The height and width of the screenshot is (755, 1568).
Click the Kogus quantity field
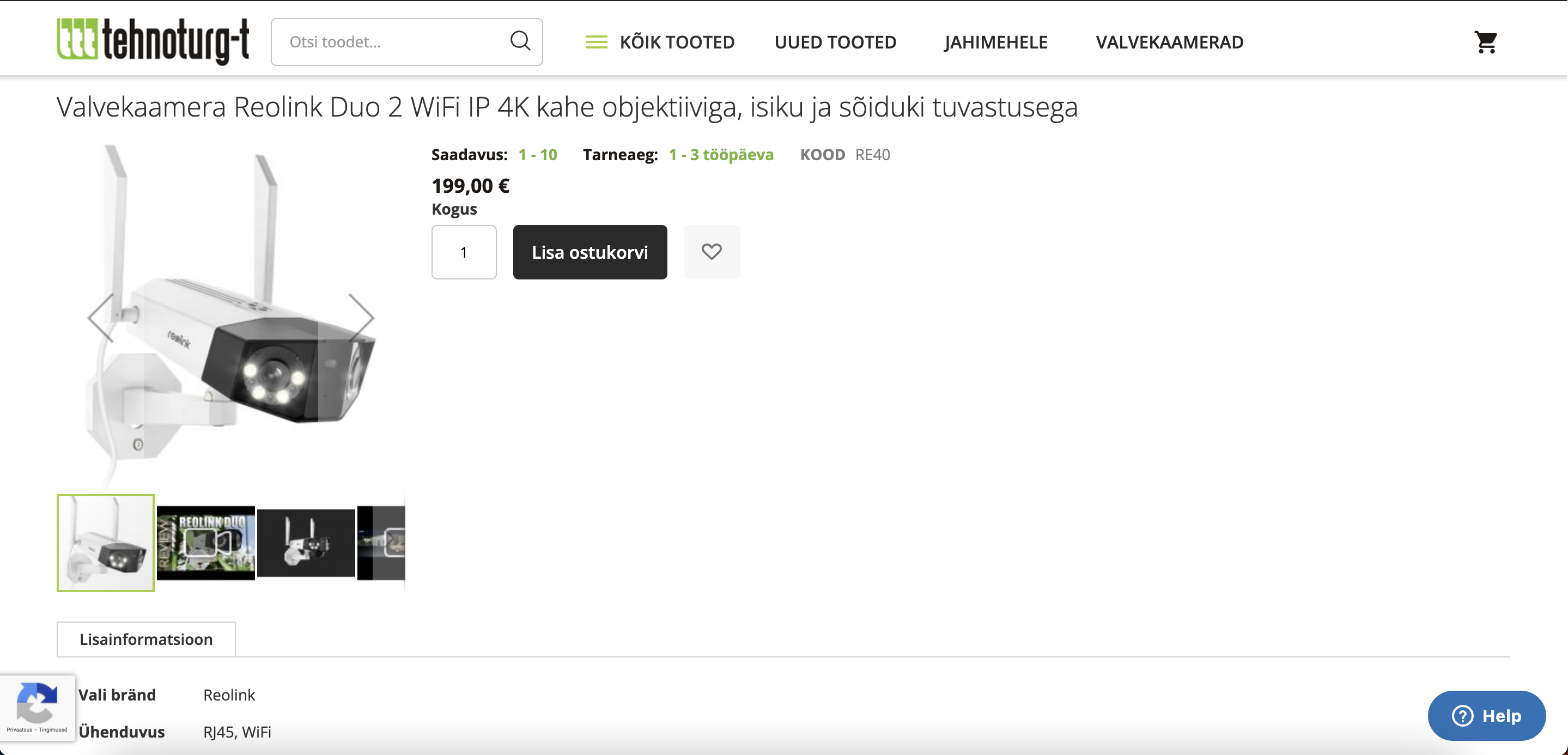tap(464, 252)
